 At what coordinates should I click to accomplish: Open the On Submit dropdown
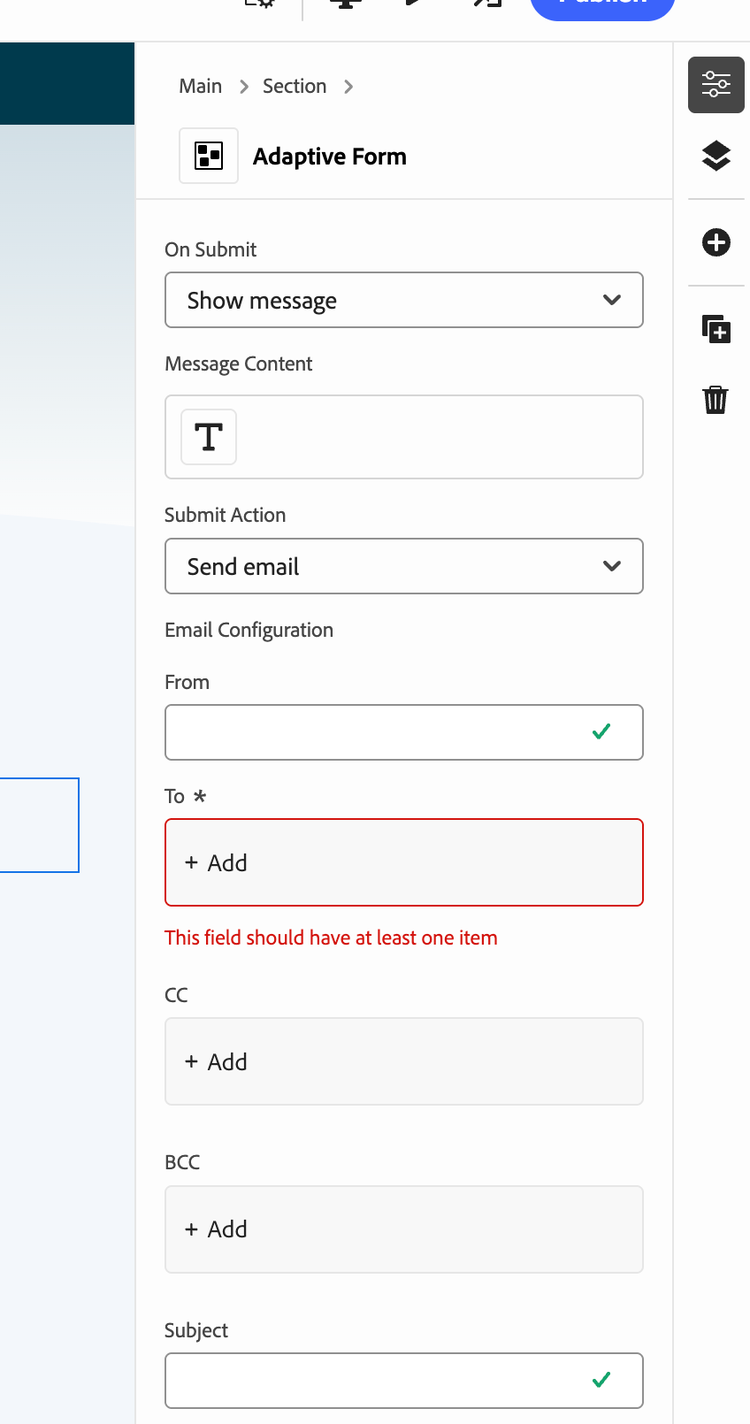(x=404, y=300)
